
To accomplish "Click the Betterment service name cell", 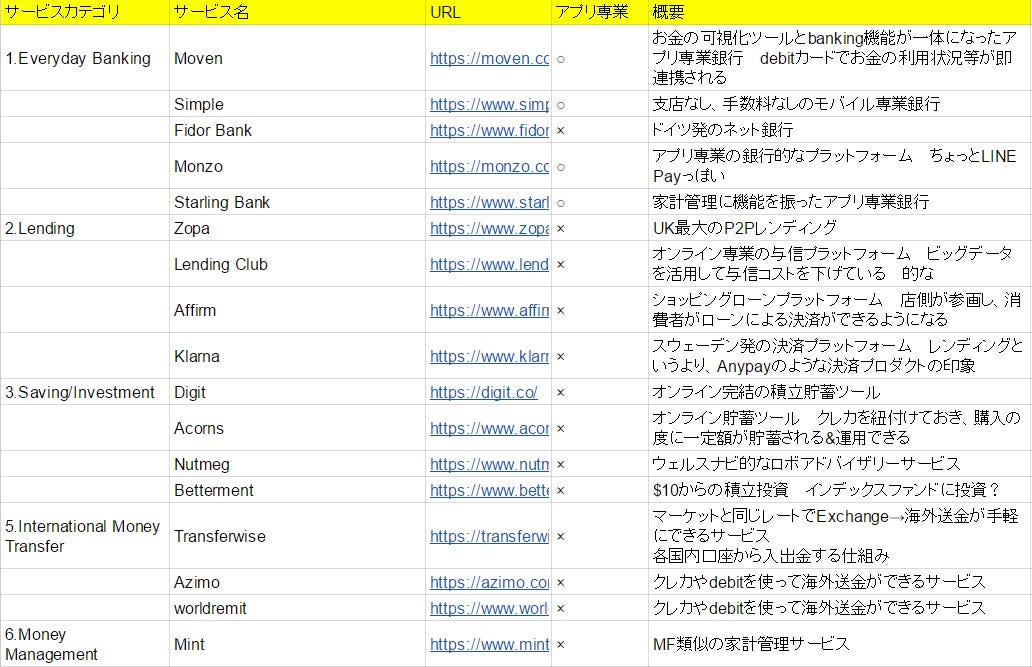I will point(297,490).
